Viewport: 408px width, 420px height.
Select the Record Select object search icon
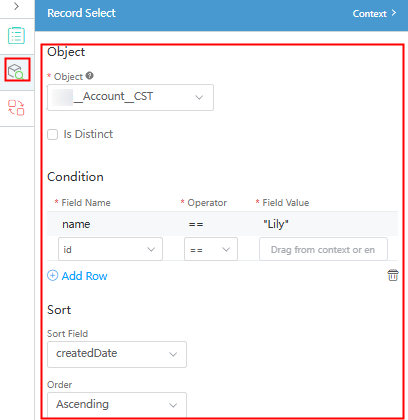16,71
